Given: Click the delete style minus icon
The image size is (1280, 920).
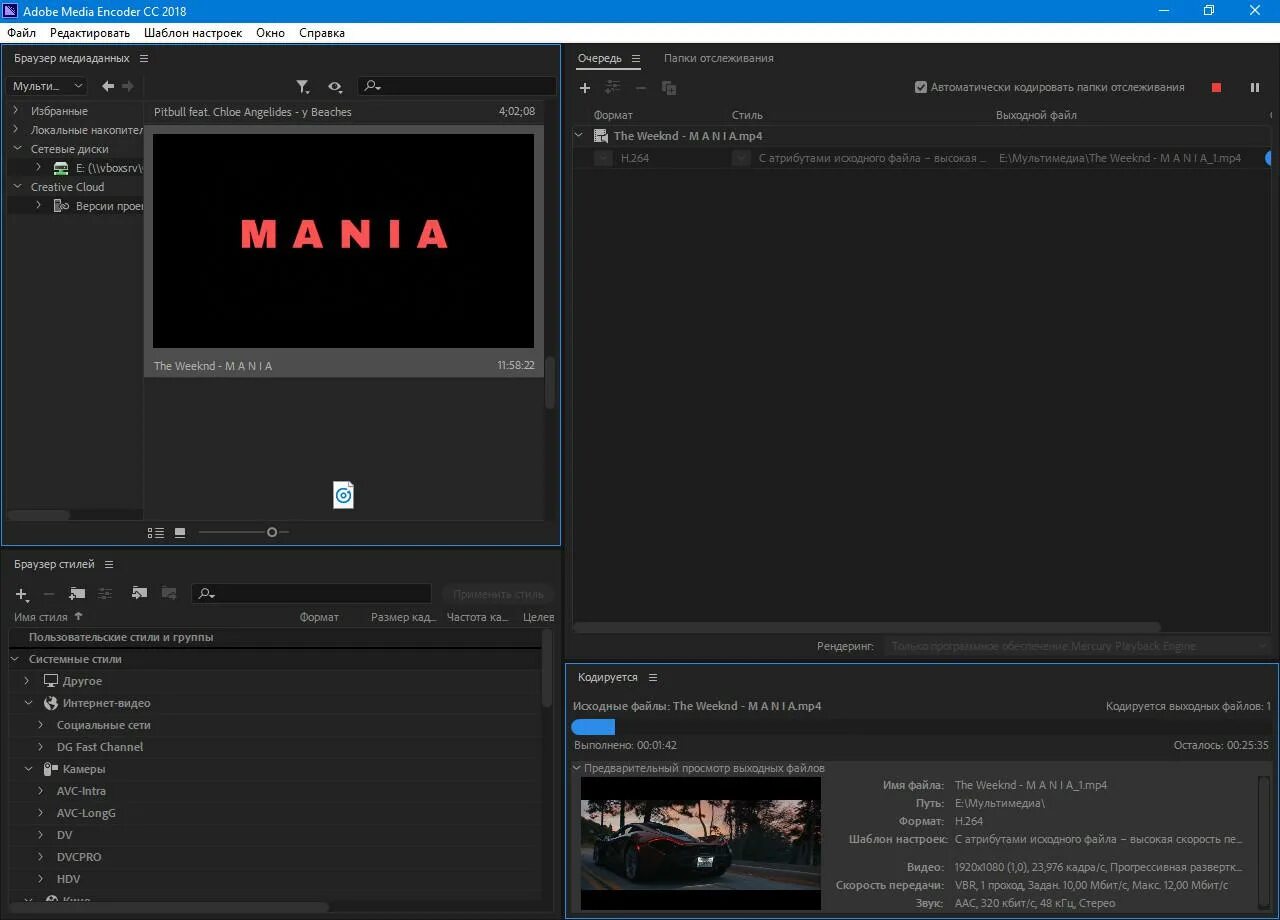Looking at the screenshot, I should pyautogui.click(x=49, y=594).
